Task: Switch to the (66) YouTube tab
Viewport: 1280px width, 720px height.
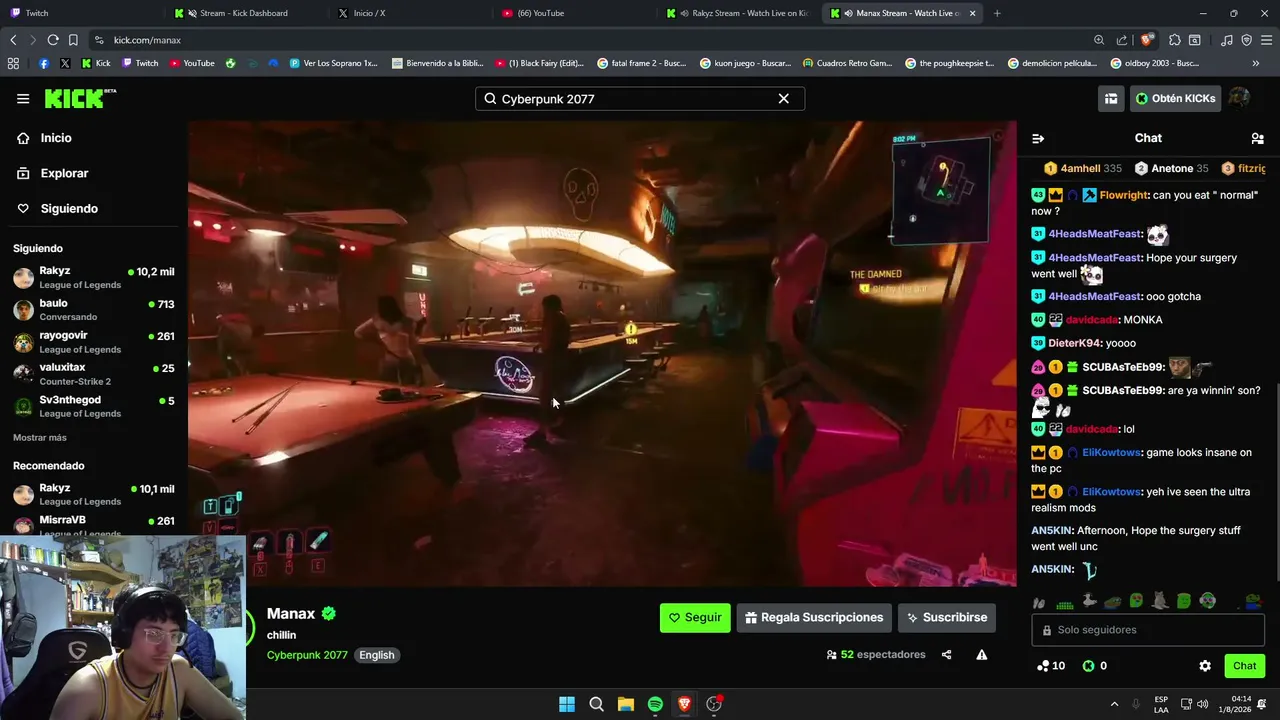Action: click(576, 13)
